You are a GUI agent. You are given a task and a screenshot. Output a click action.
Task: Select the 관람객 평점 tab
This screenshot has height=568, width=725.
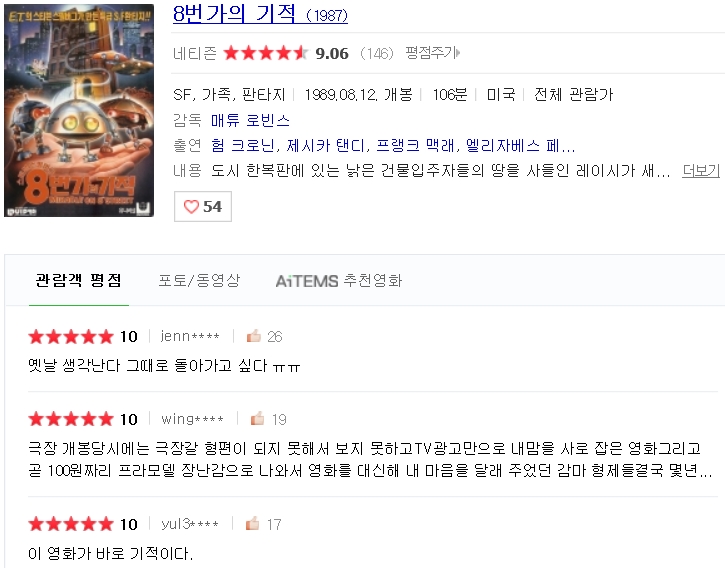(x=79, y=280)
